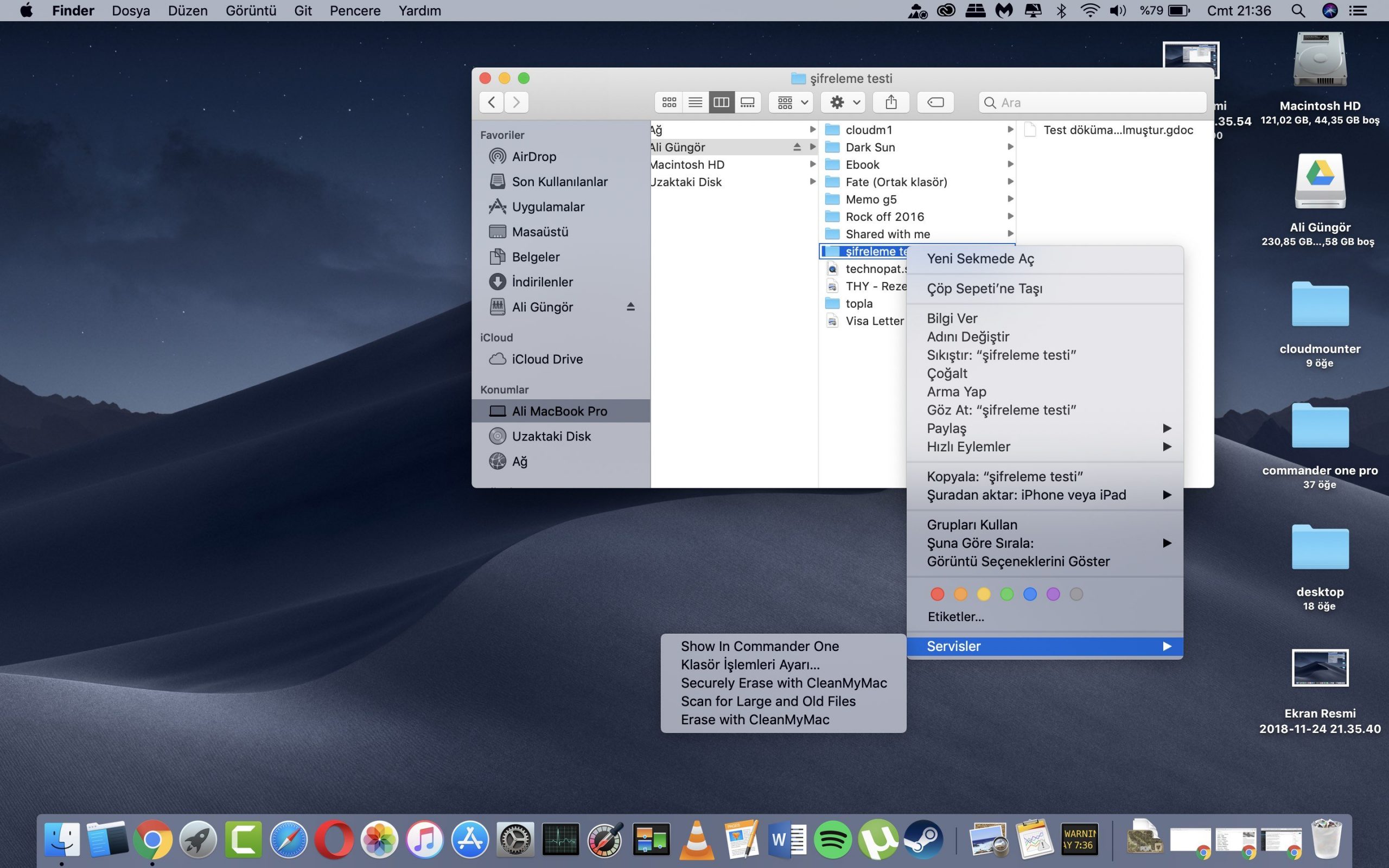This screenshot has height=868, width=1389.
Task: Click Show In Commander One service
Action: [760, 647]
